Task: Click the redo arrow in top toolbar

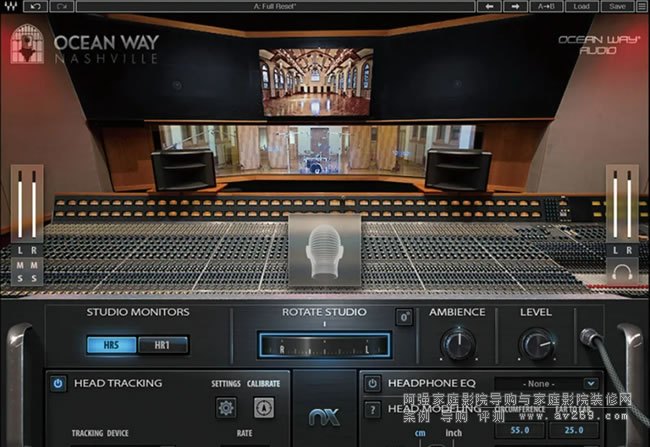Action: point(63,6)
